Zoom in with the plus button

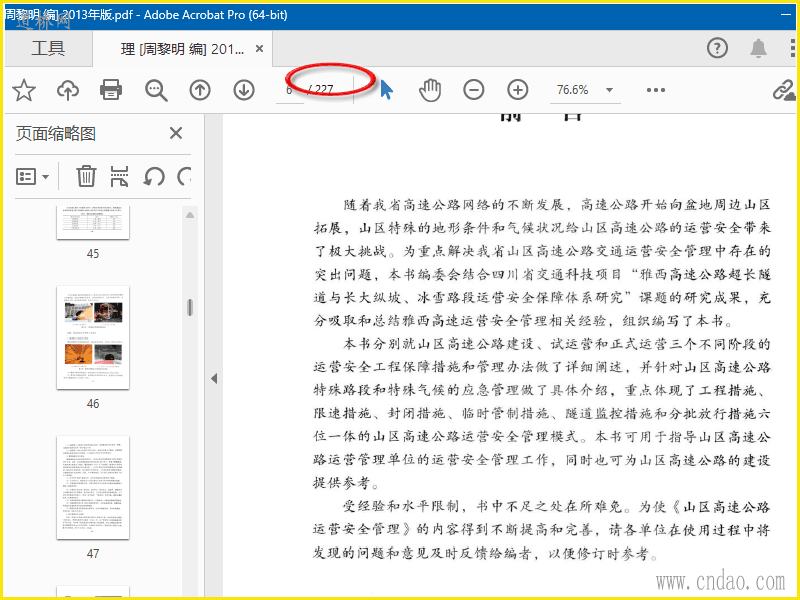518,90
